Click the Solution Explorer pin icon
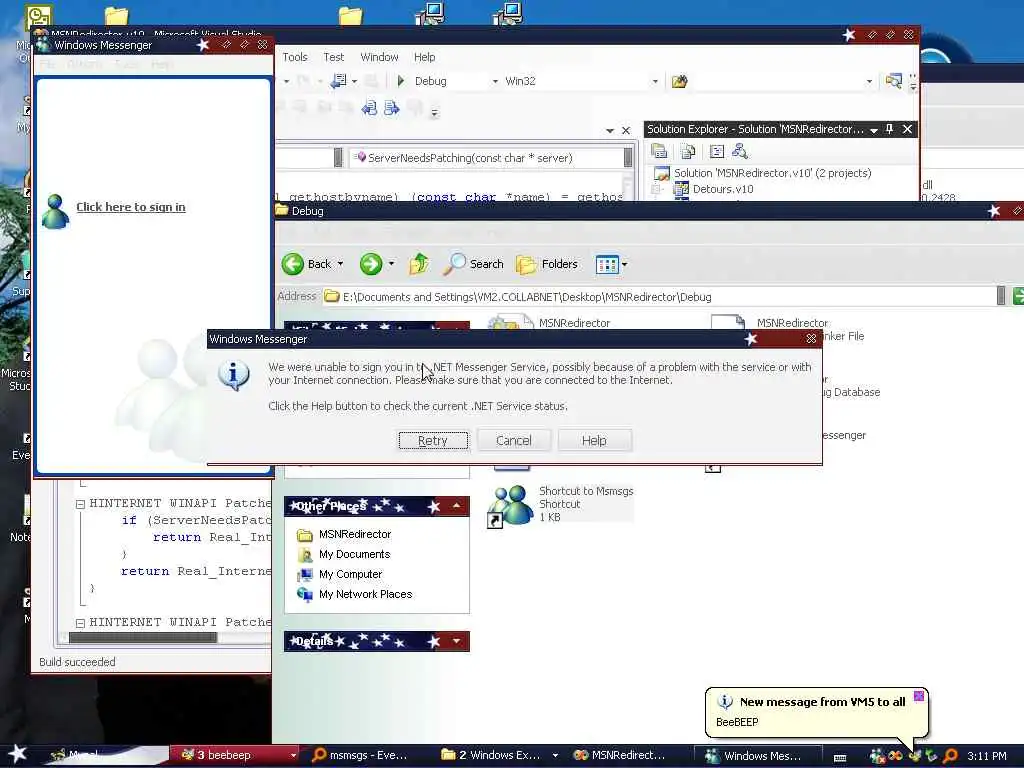 click(889, 129)
